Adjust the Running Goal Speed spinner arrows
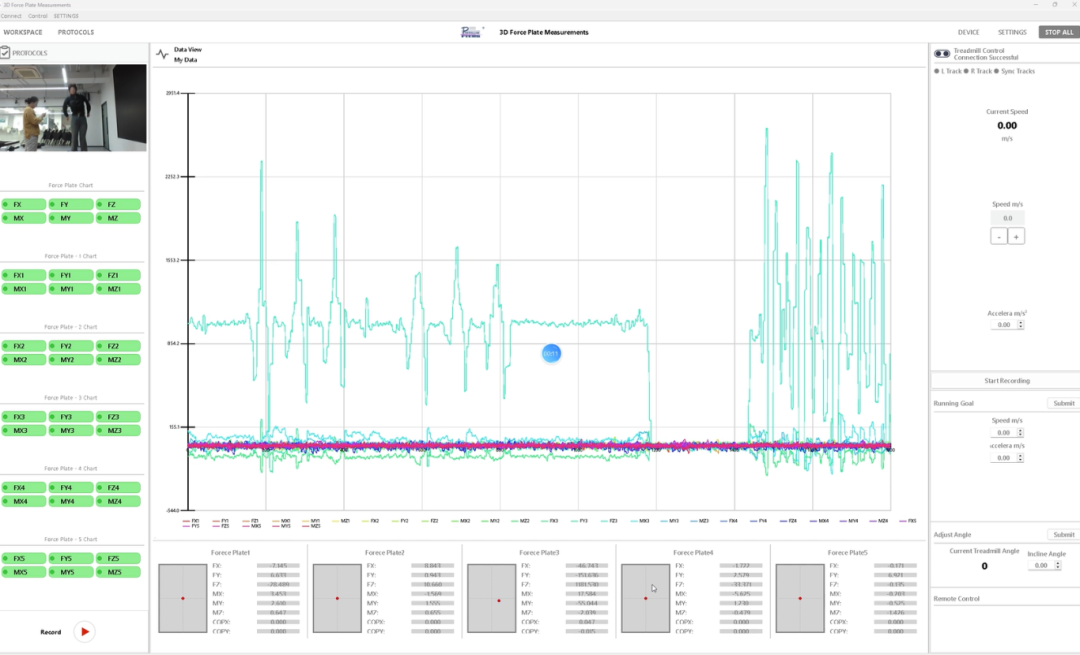 point(1019,432)
